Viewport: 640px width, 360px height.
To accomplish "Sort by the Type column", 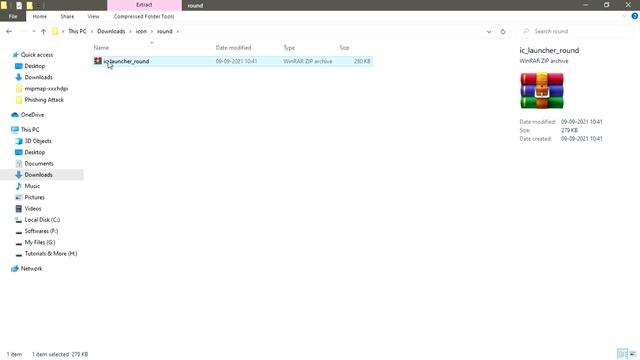I will 289,48.
